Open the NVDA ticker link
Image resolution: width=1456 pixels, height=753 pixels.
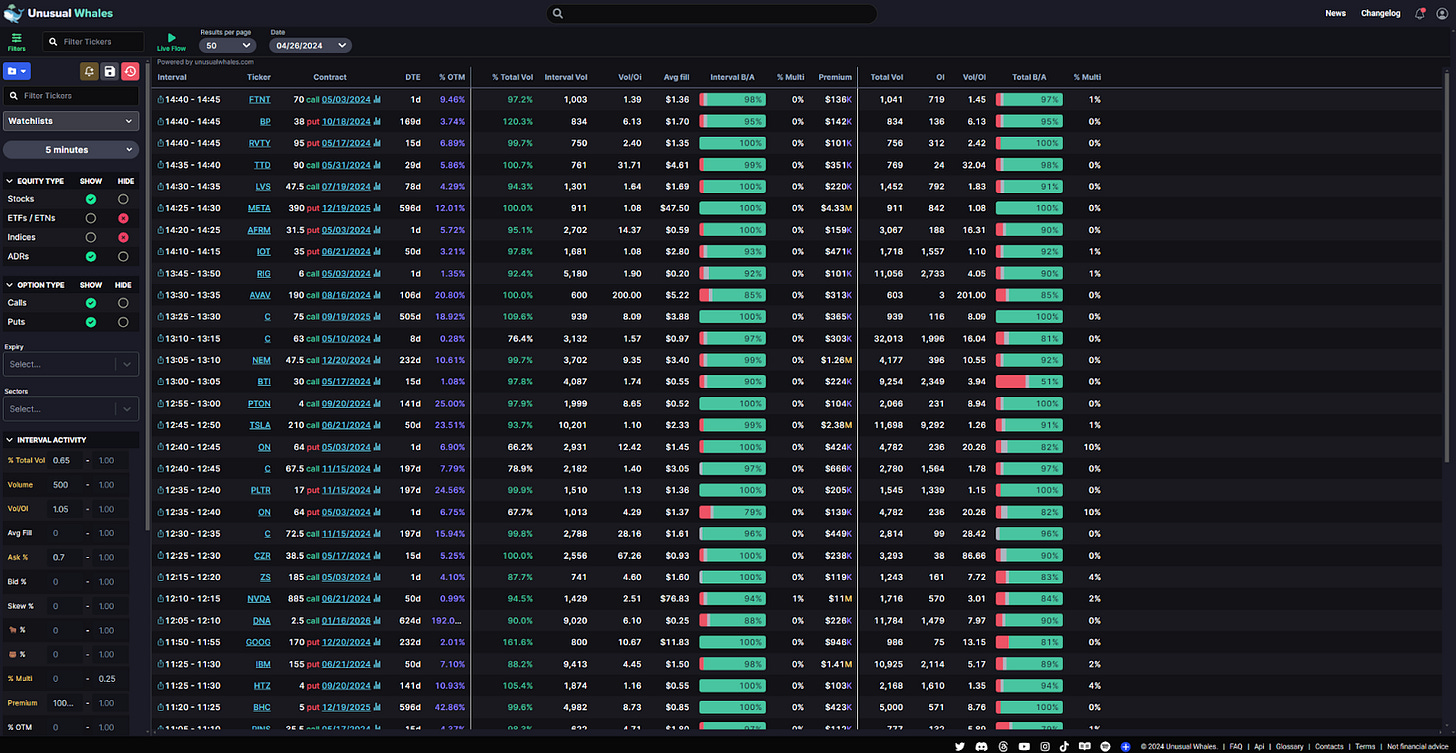pos(259,599)
